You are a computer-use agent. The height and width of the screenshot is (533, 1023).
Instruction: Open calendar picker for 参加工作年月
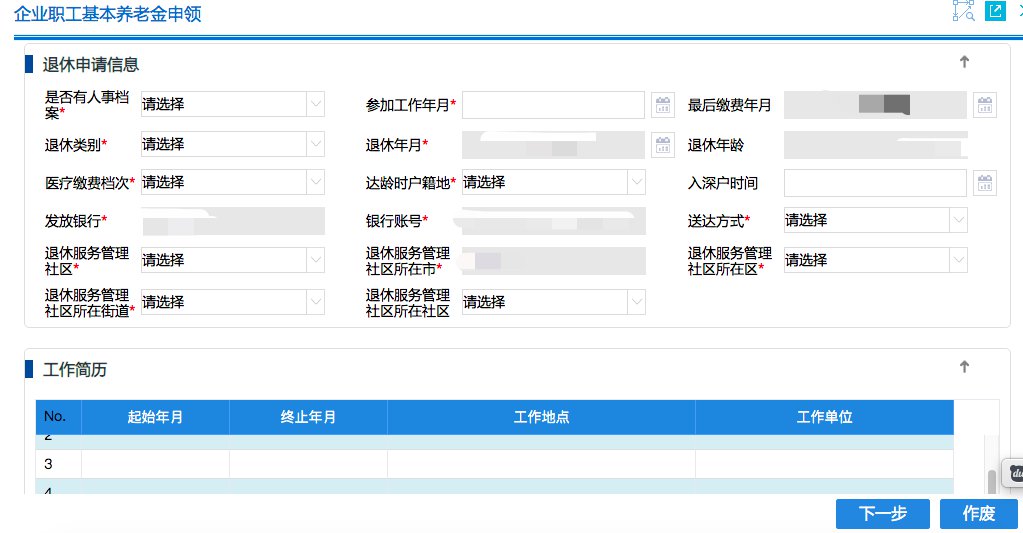point(663,105)
